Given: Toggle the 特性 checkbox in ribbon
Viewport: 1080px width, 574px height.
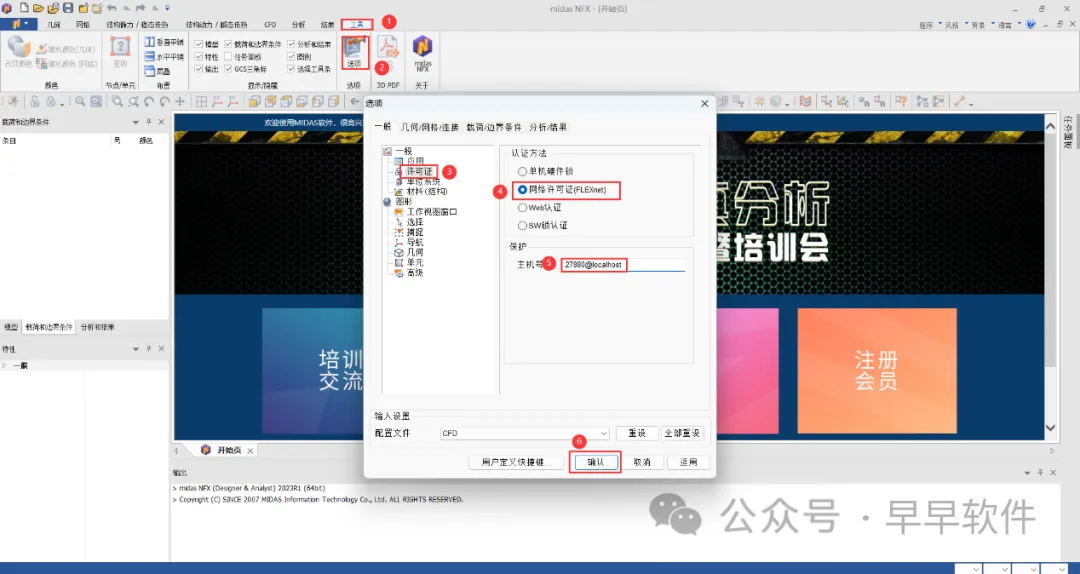Looking at the screenshot, I should pos(198,57).
